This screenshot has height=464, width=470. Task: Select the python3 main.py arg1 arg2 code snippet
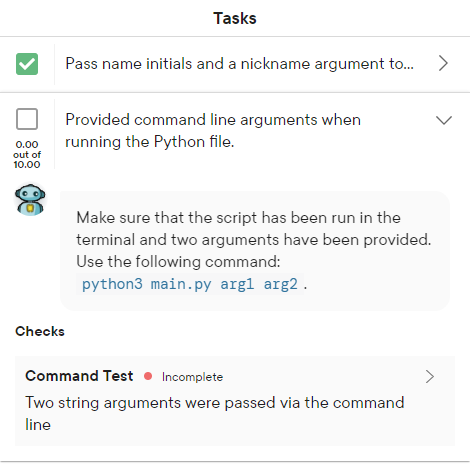click(190, 284)
